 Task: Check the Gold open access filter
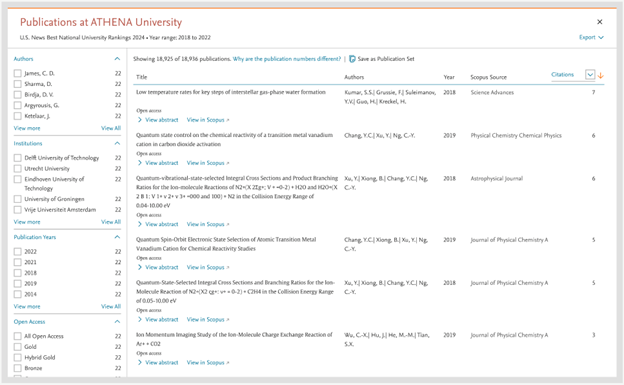(x=18, y=347)
